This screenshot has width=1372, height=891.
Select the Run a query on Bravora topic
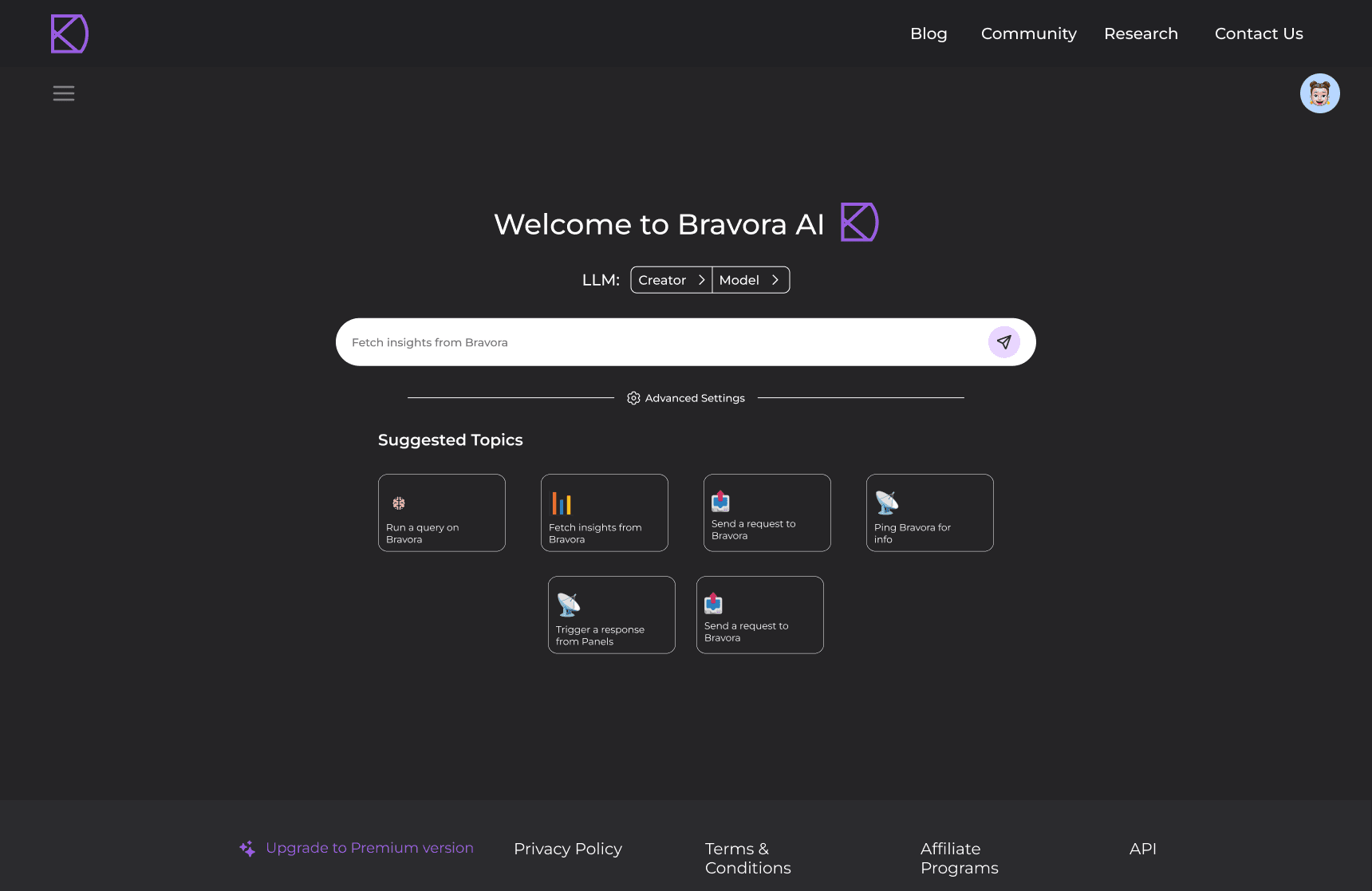pyautogui.click(x=442, y=513)
